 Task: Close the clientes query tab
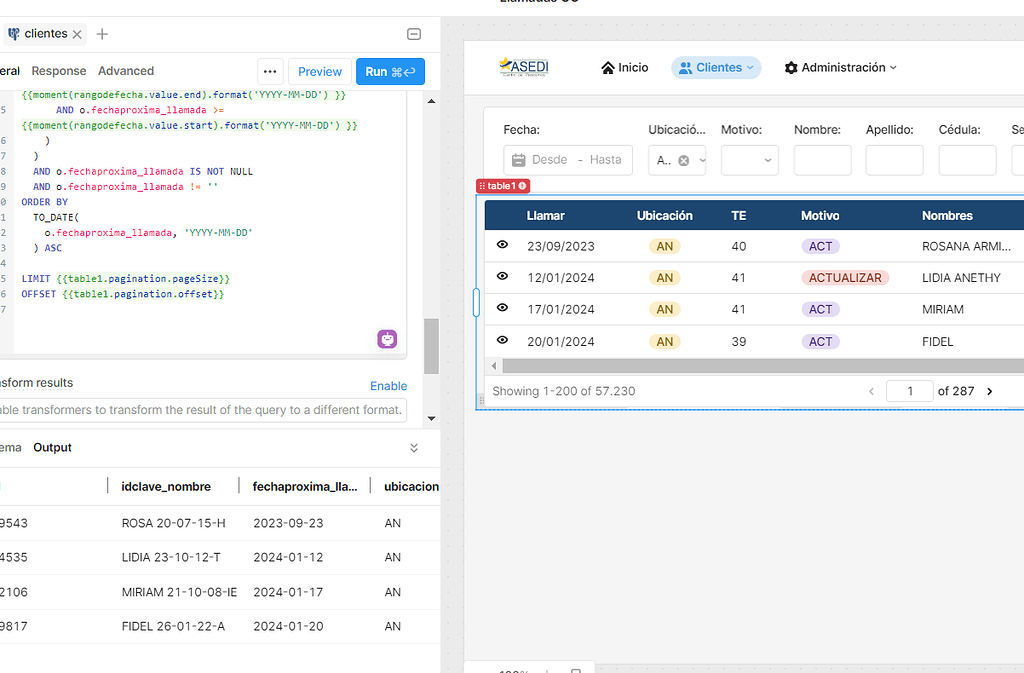(x=77, y=35)
